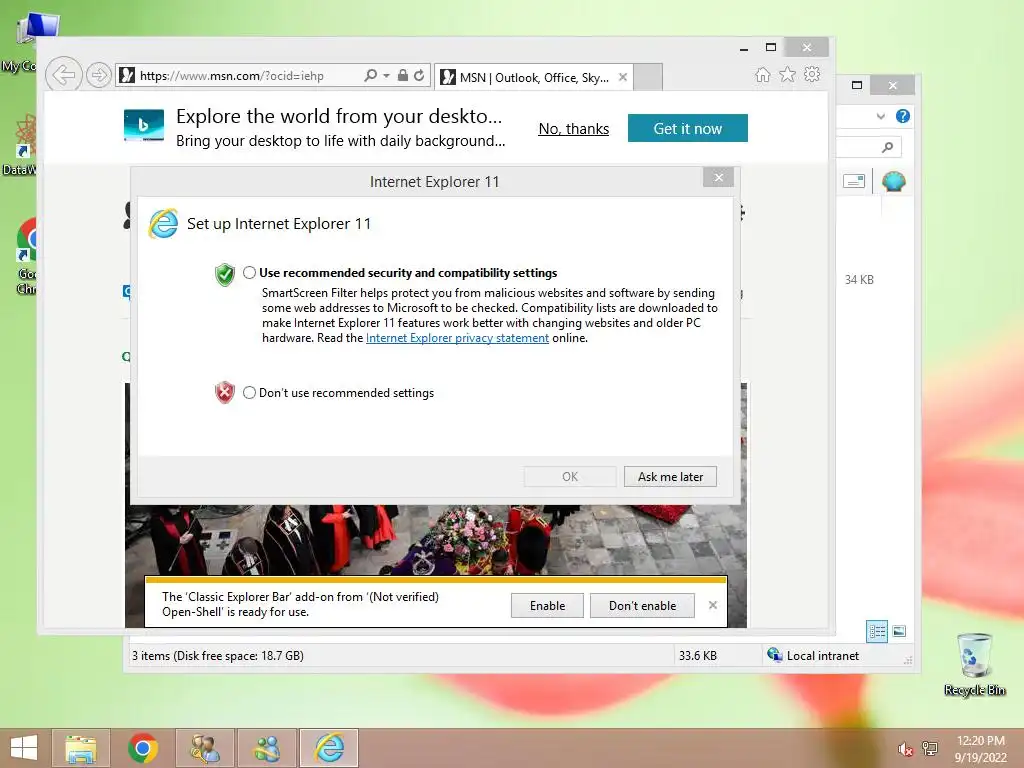The image size is (1024, 768).
Task: Click the disabled OK button in setup dialog
Action: click(x=569, y=477)
